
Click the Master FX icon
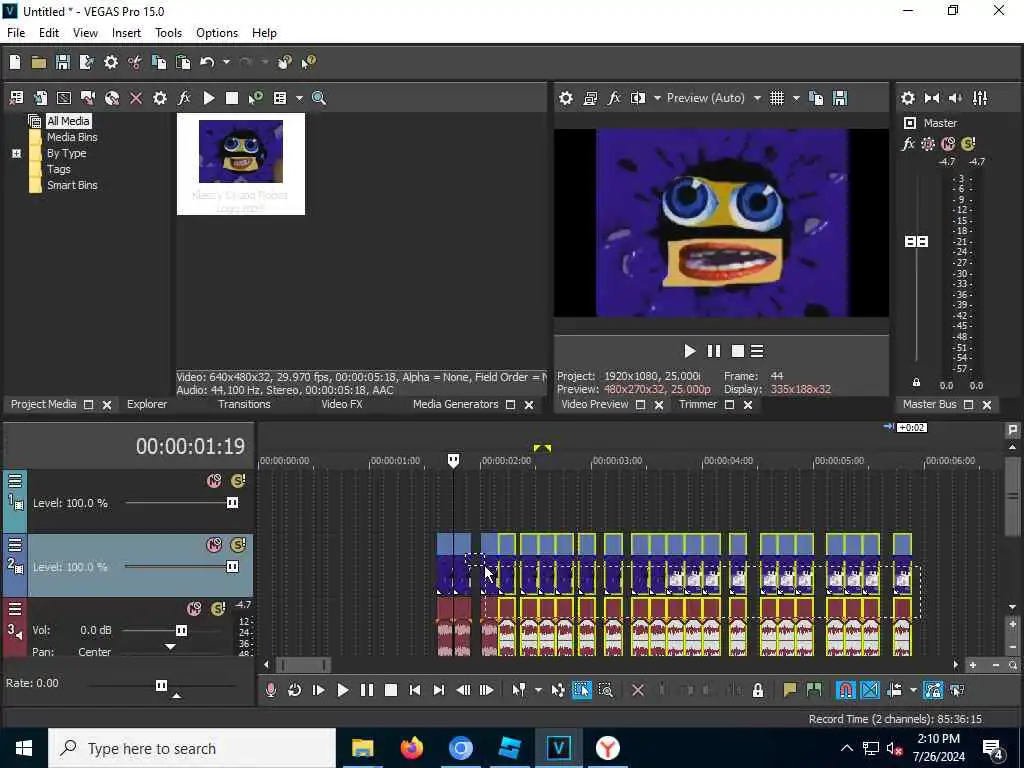click(x=908, y=144)
